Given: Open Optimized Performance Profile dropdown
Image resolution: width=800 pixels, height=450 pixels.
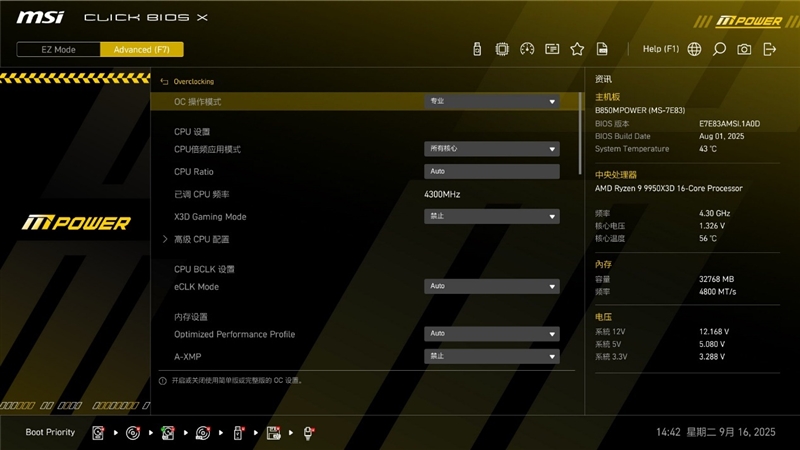Looking at the screenshot, I should click(492, 334).
